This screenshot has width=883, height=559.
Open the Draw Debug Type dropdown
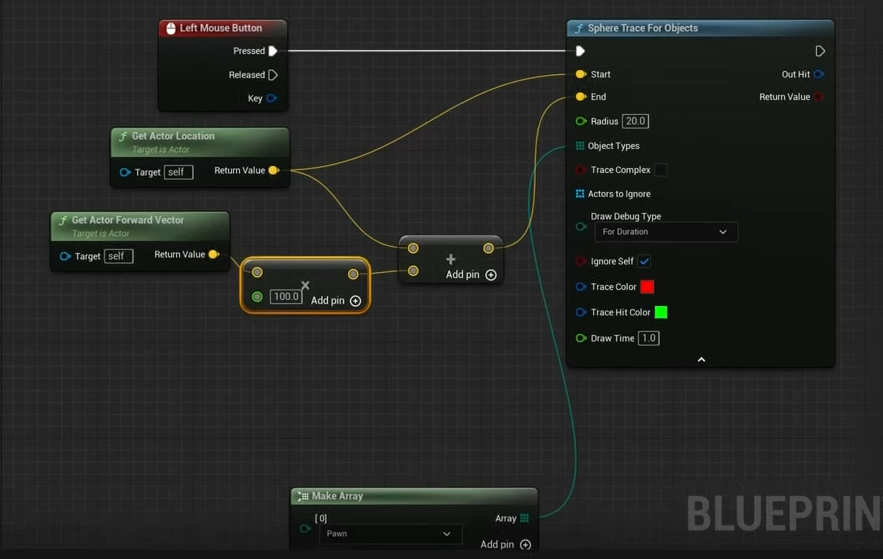[665, 232]
